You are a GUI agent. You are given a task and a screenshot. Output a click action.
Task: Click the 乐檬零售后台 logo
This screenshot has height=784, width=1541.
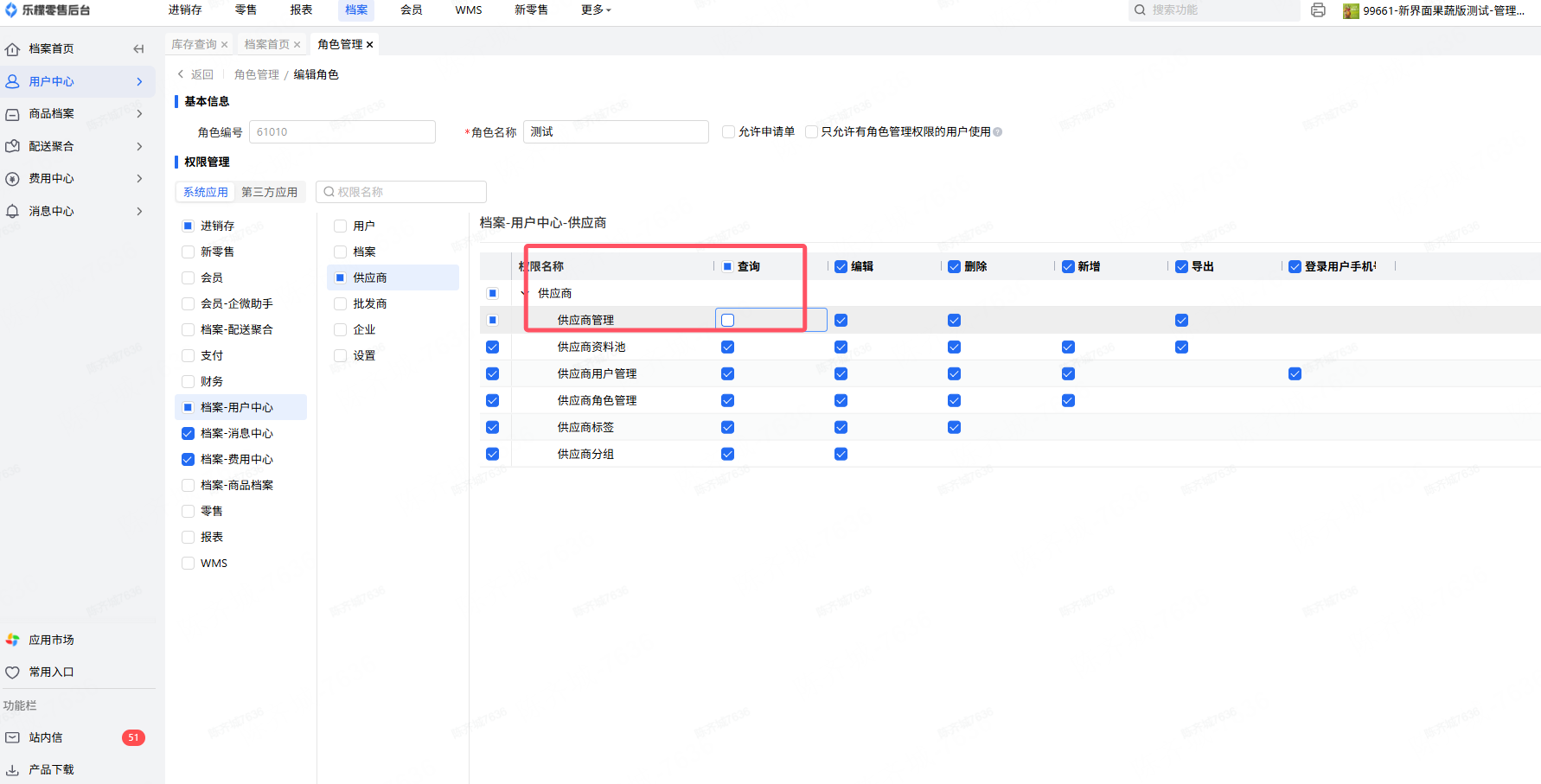tap(48, 10)
